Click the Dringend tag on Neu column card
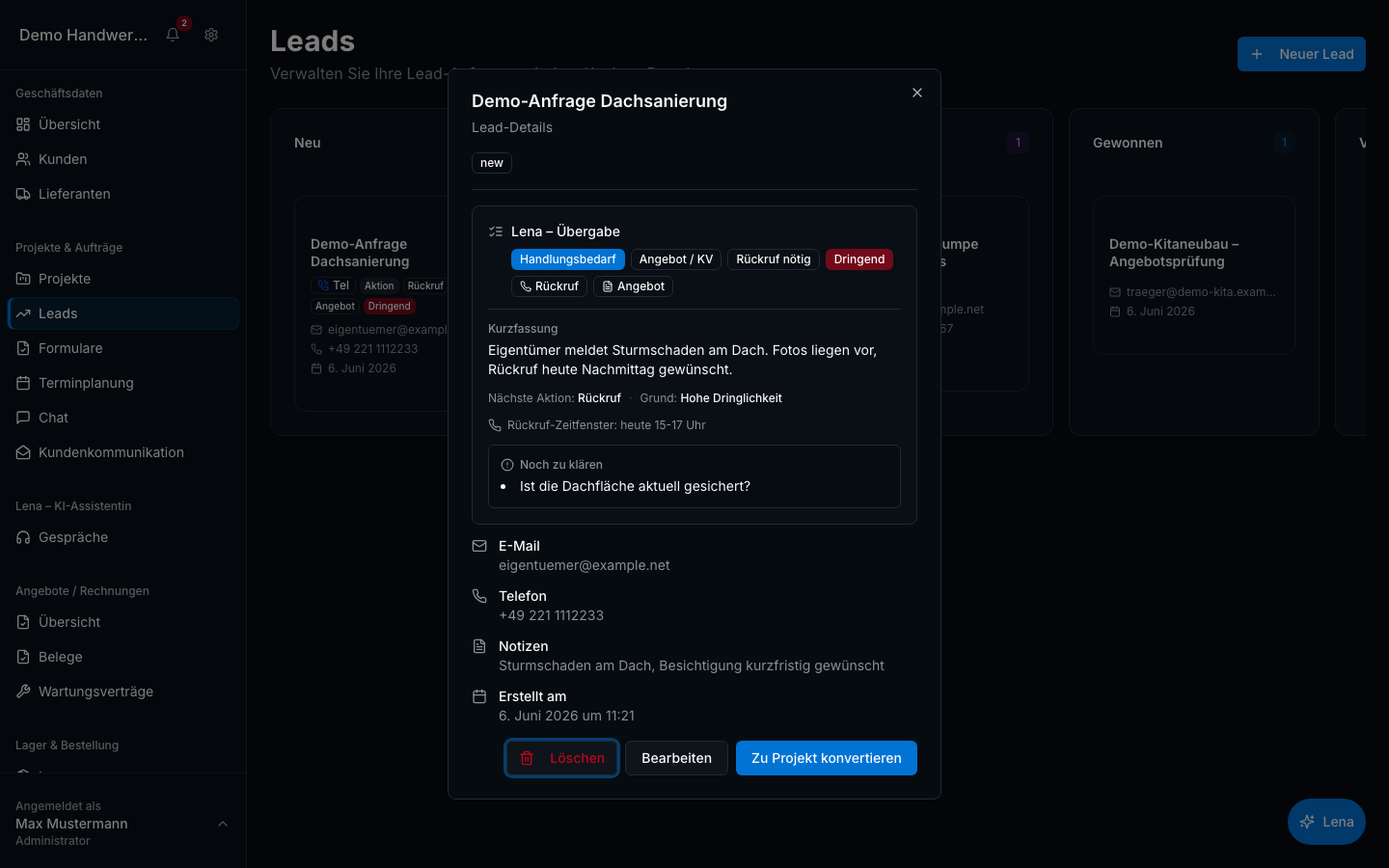 pos(390,307)
